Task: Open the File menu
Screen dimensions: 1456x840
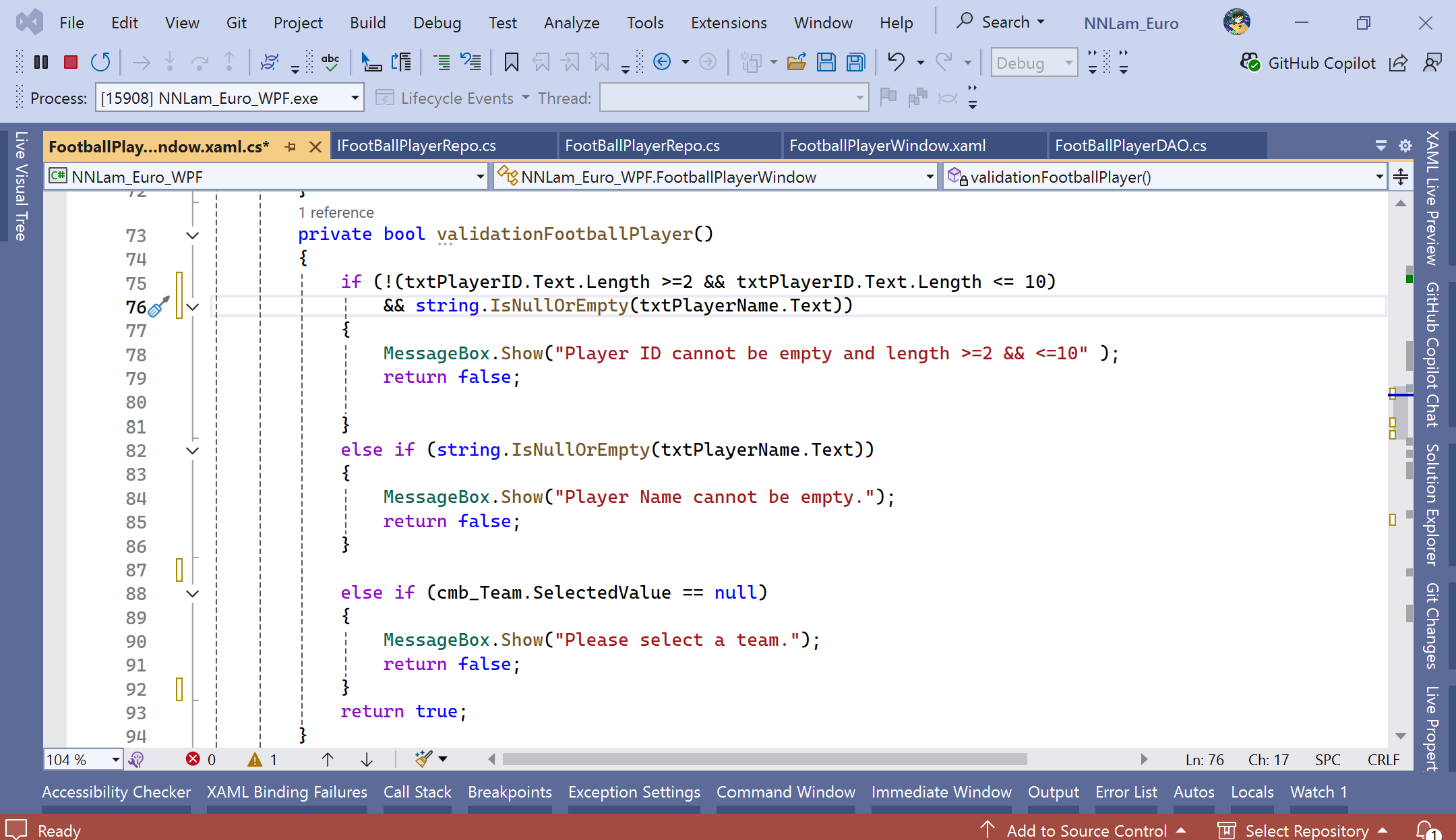Action: pos(71,22)
